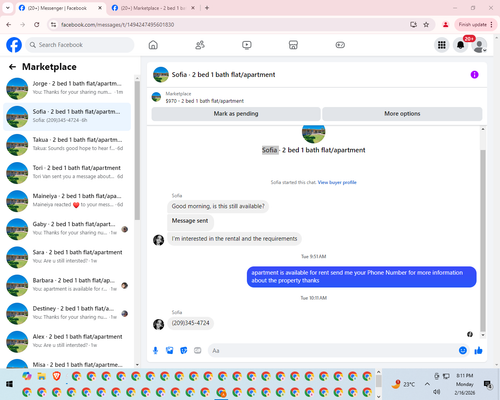The width and height of the screenshot is (500, 400).
Task: Expand the account profile menu
Action: 479,45
